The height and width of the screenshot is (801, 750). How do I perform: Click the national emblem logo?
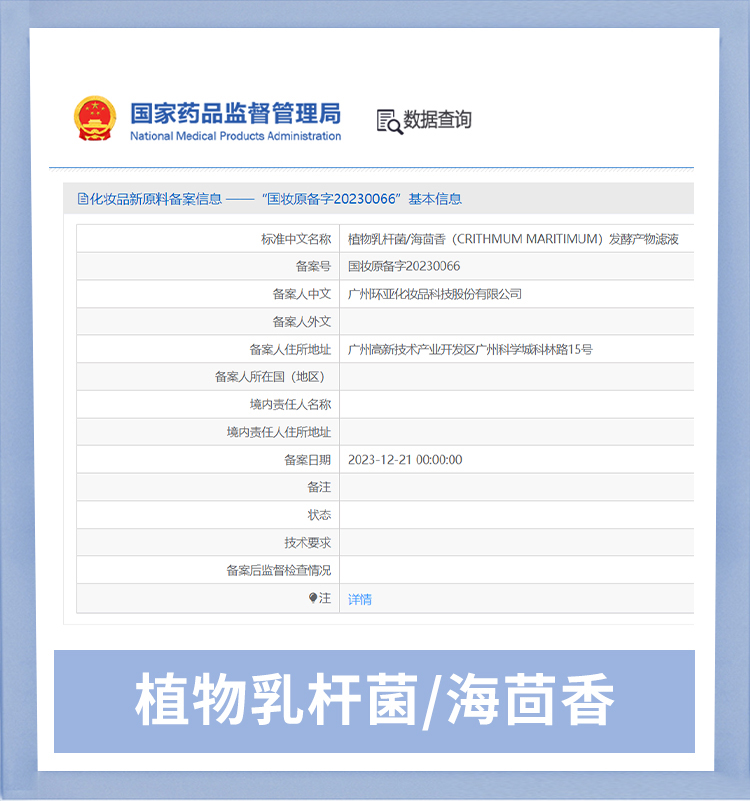click(x=95, y=120)
